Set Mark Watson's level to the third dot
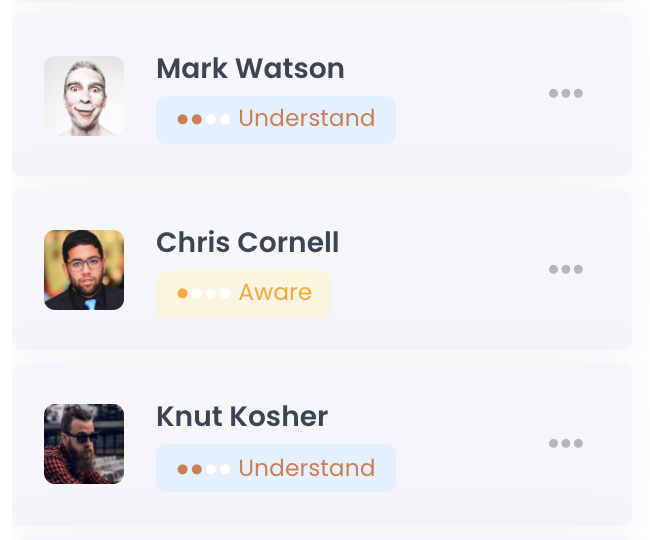This screenshot has height=540, width=650. point(211,119)
